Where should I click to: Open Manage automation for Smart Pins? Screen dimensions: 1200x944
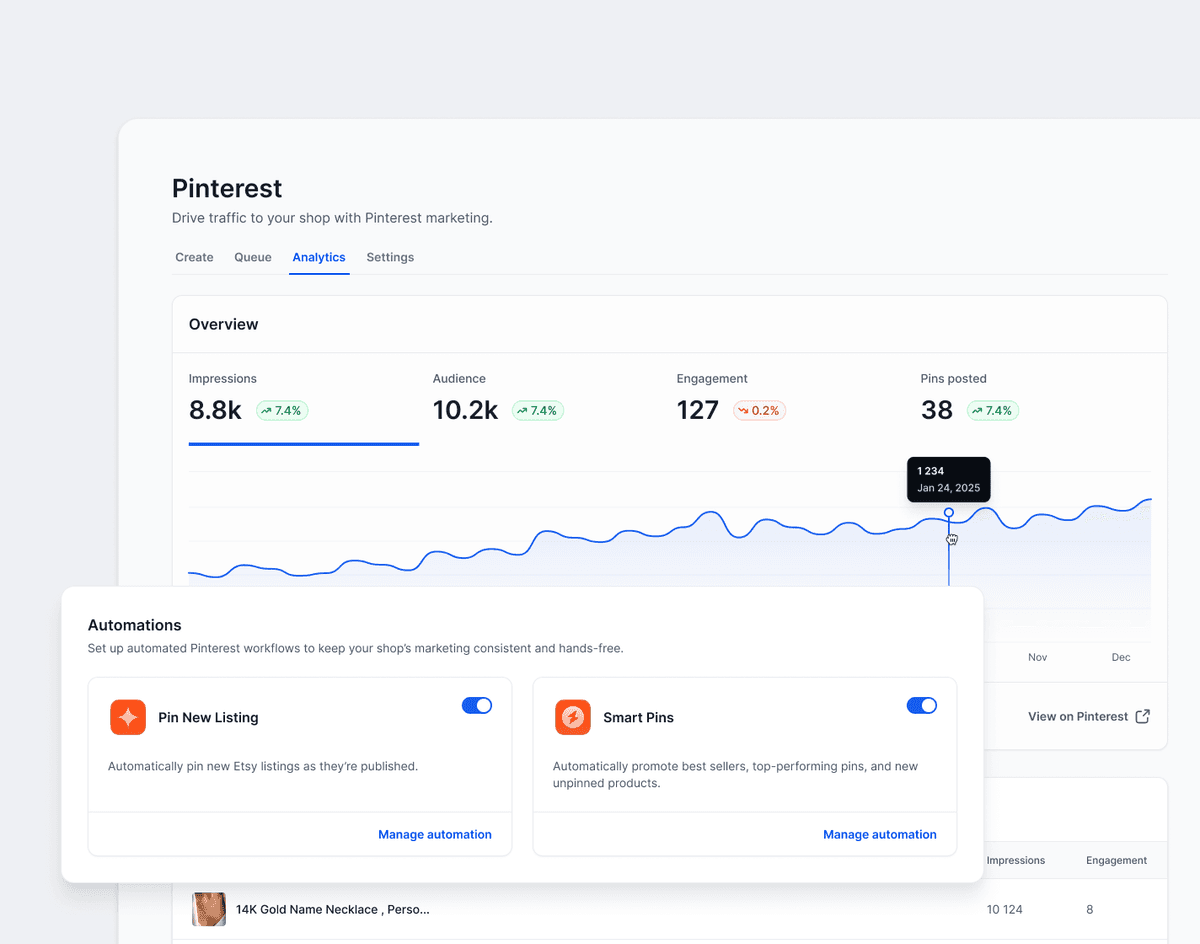click(880, 834)
